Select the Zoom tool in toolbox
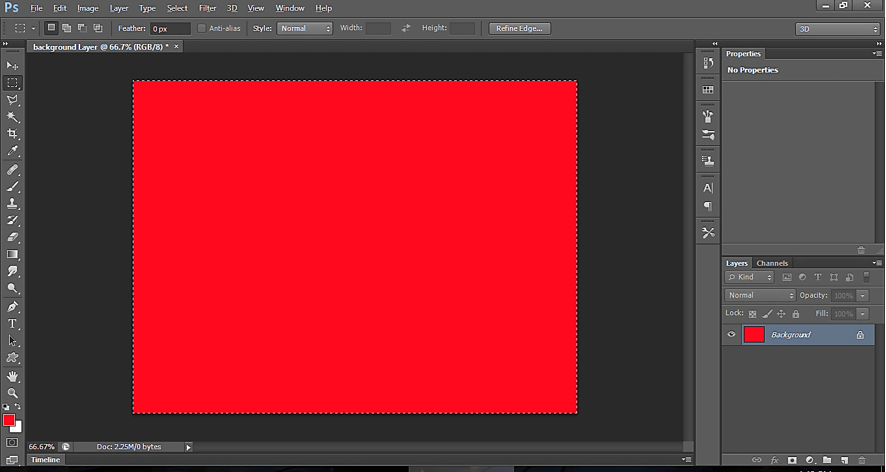Viewport: 886px width, 472px height. point(12,393)
